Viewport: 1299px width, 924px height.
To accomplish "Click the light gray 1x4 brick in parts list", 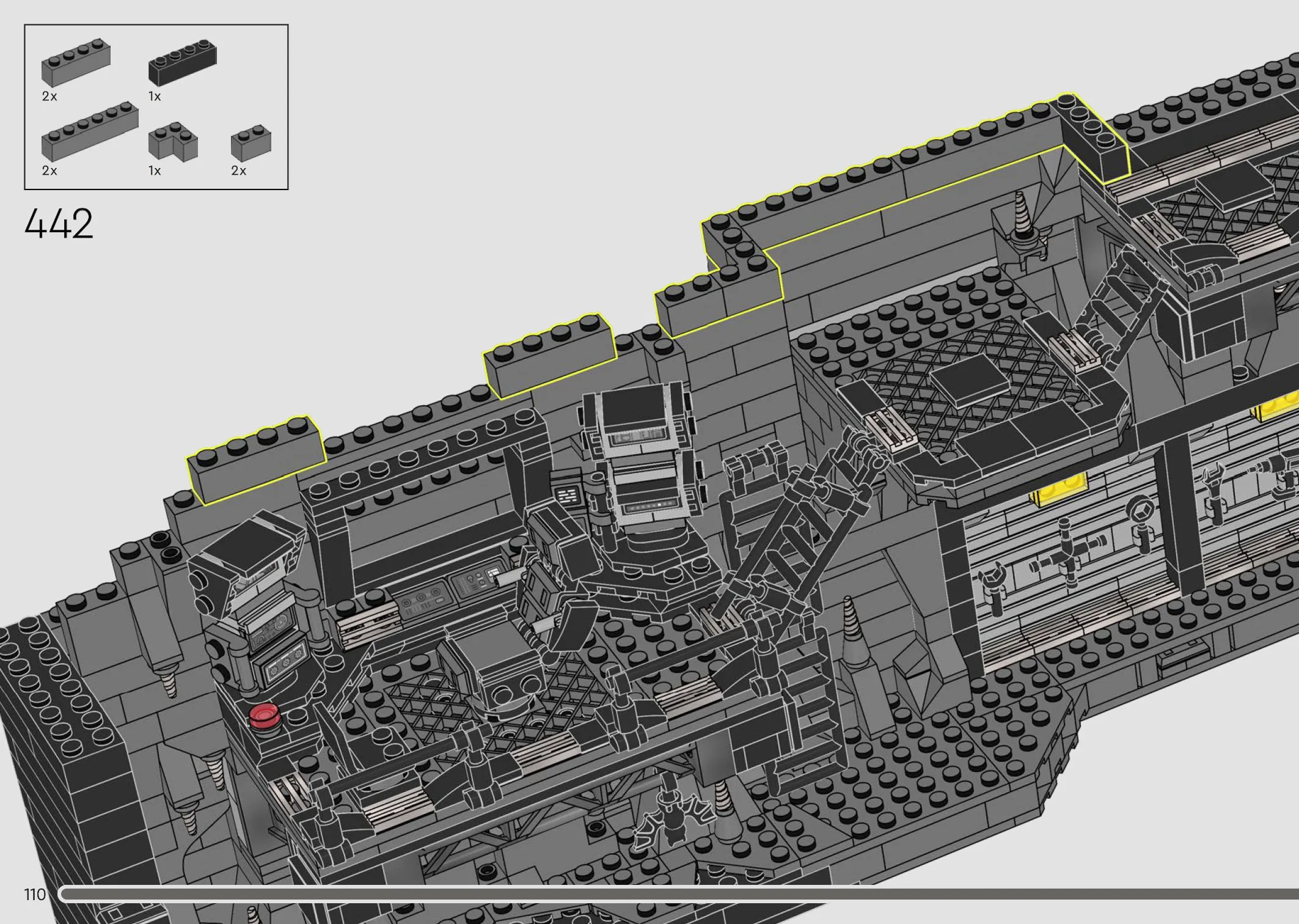I will point(76,62).
